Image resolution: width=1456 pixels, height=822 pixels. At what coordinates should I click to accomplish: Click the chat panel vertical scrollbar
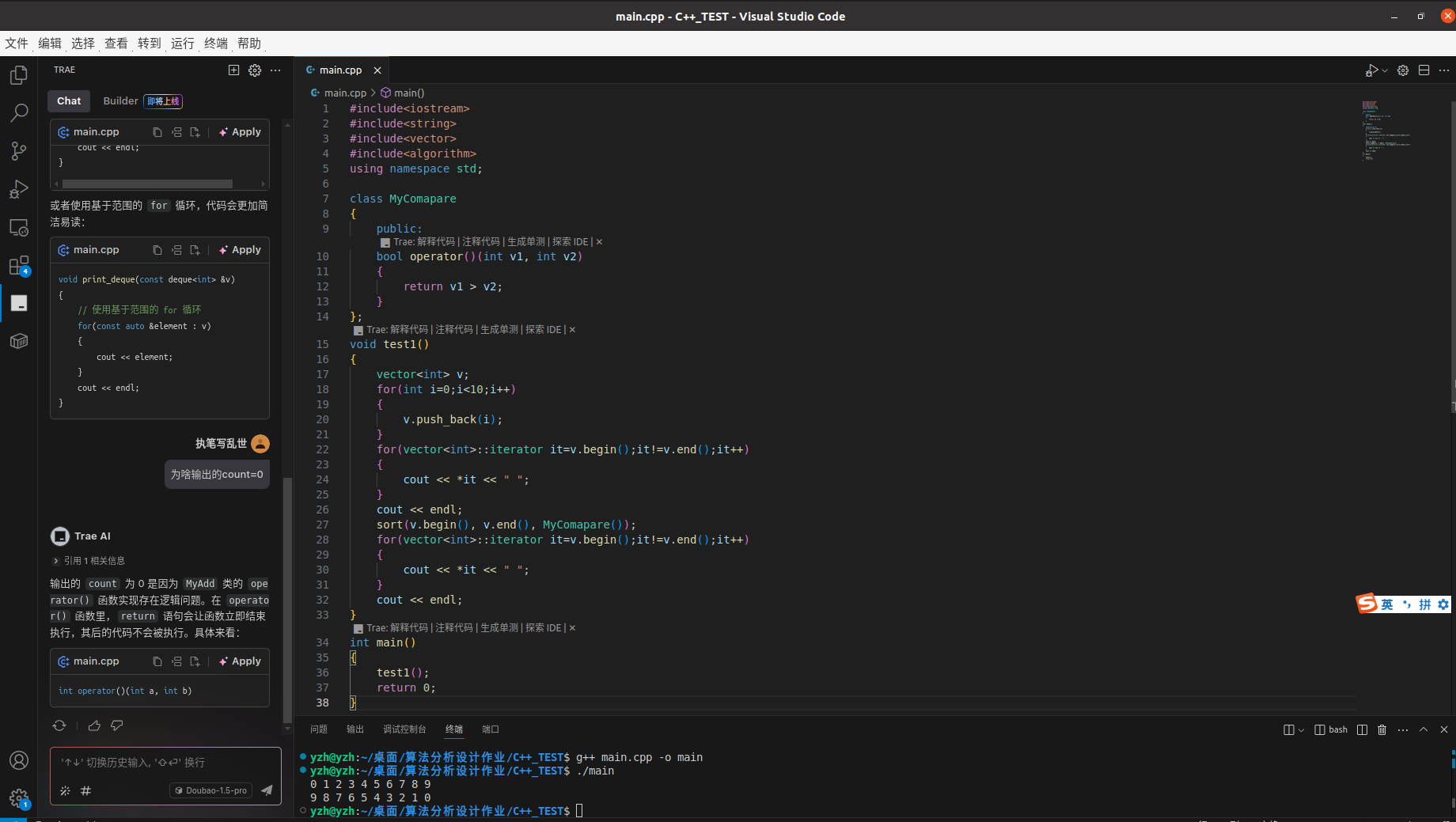(x=287, y=600)
